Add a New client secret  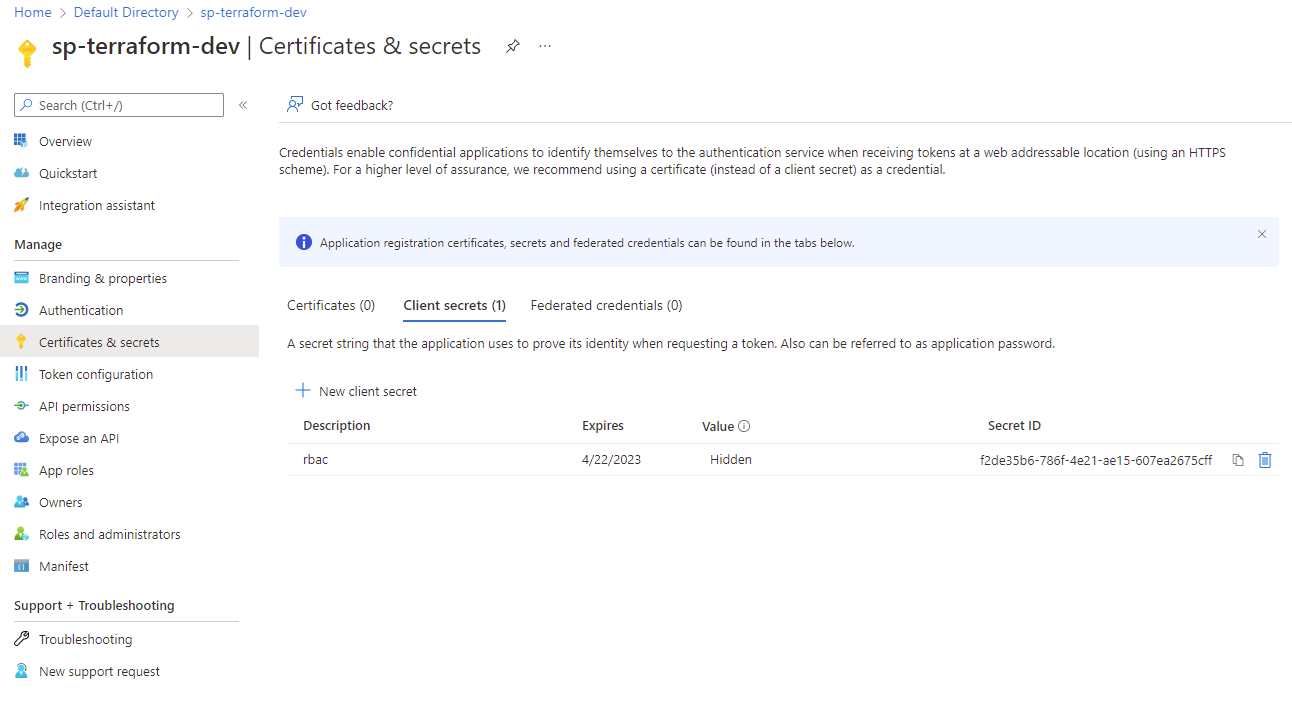tap(357, 391)
